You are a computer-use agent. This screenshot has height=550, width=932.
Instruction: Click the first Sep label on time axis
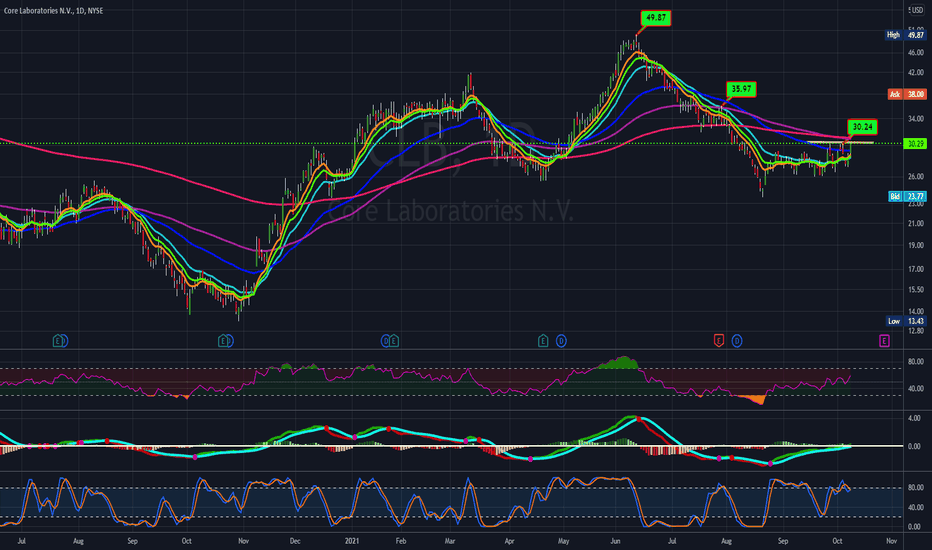[133, 541]
